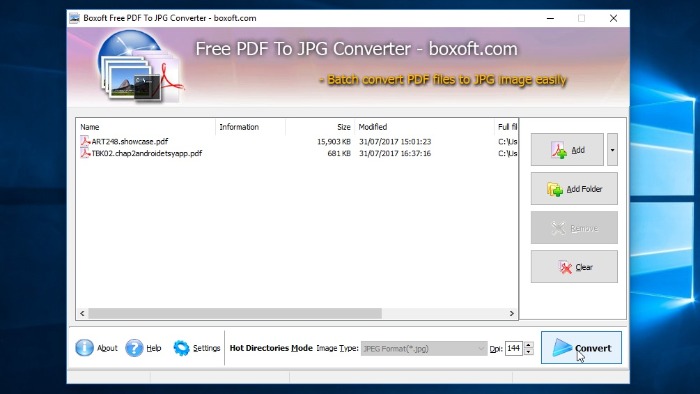Open Help via the question mark icon
Screen dimensions: 700x394
134,348
